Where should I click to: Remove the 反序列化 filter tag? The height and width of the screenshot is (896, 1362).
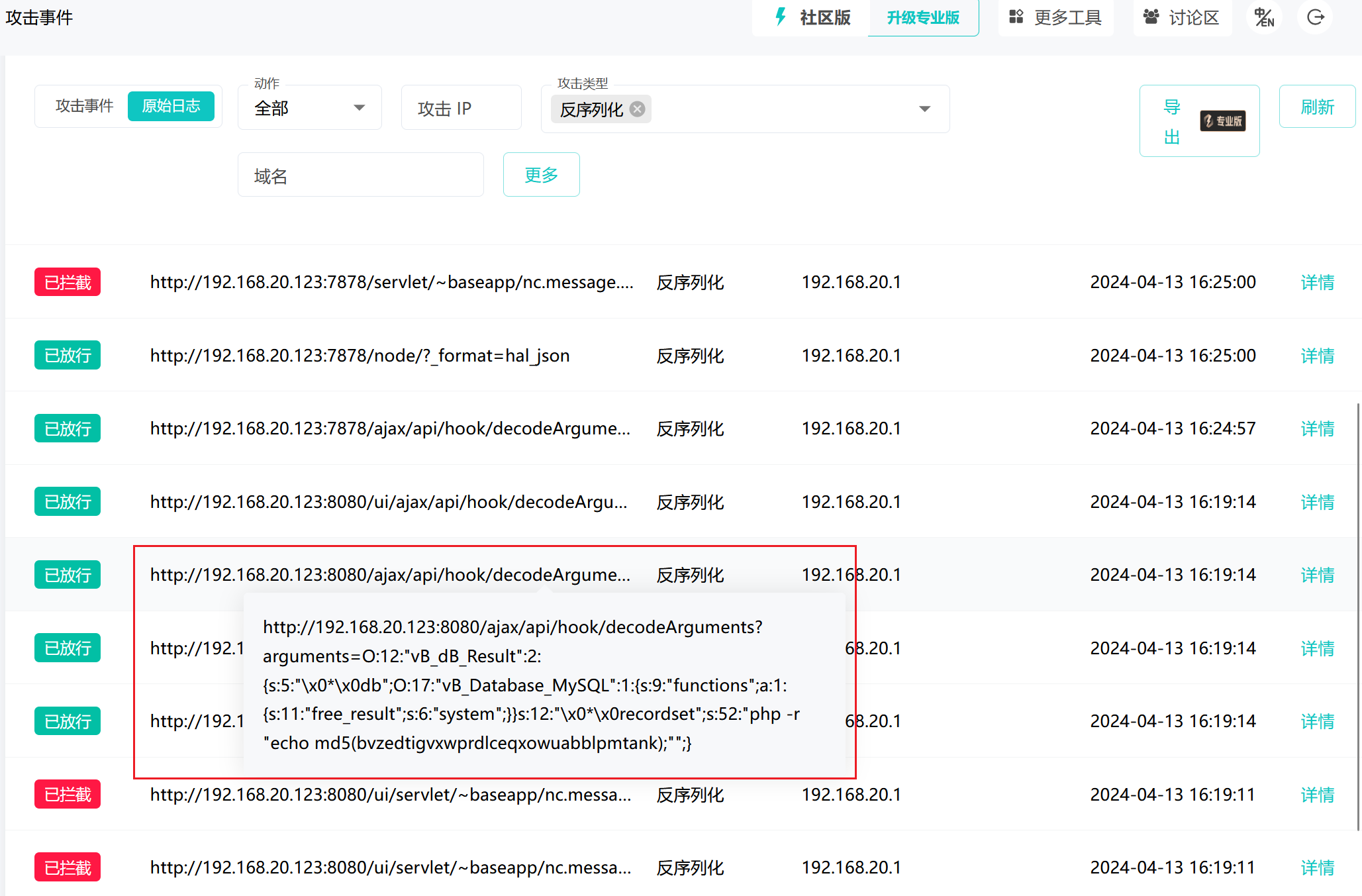(637, 109)
